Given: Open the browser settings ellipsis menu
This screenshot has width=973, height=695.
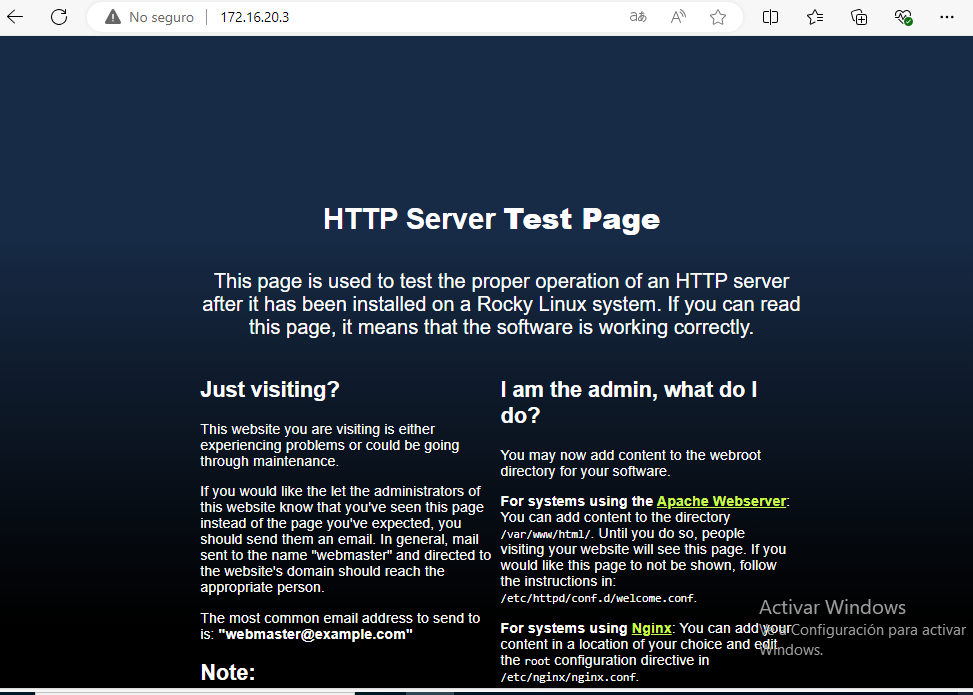Looking at the screenshot, I should point(947,17).
